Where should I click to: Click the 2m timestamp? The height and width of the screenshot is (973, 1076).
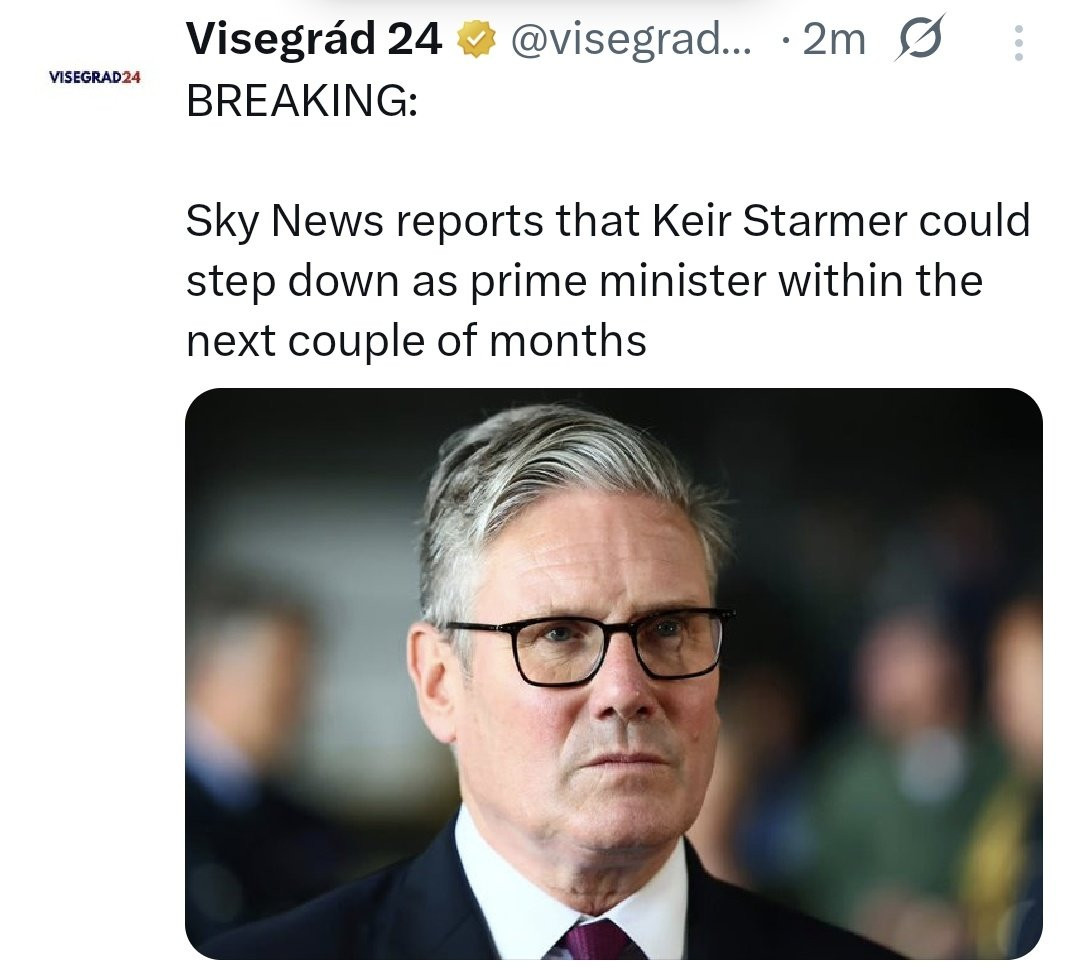pos(834,41)
